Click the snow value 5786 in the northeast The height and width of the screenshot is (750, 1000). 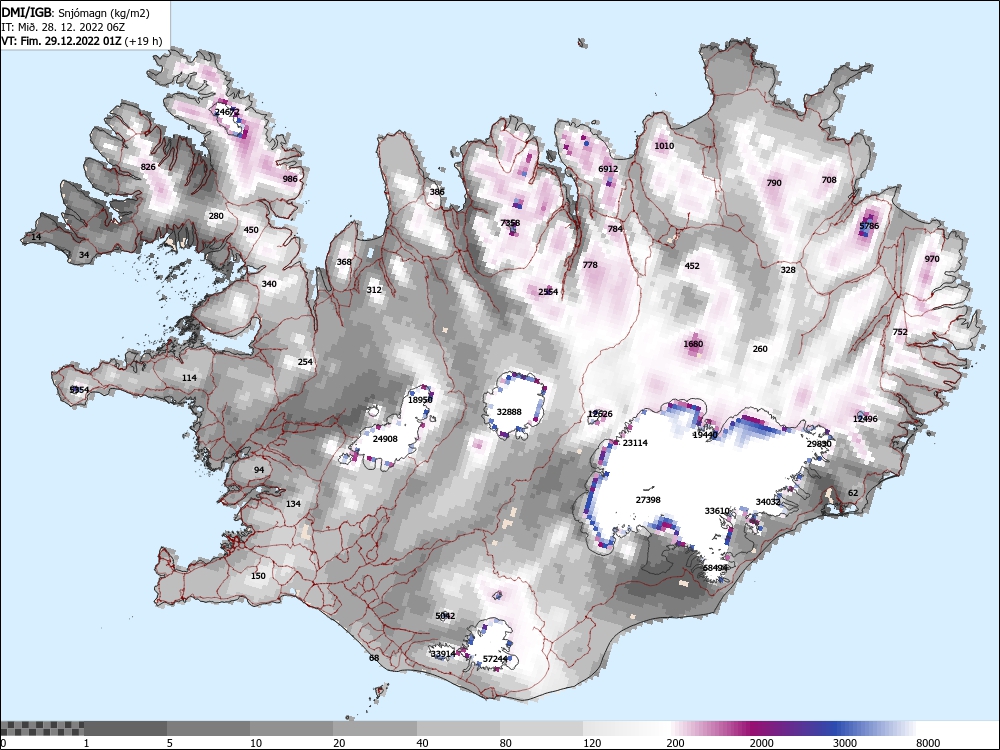pyautogui.click(x=869, y=226)
